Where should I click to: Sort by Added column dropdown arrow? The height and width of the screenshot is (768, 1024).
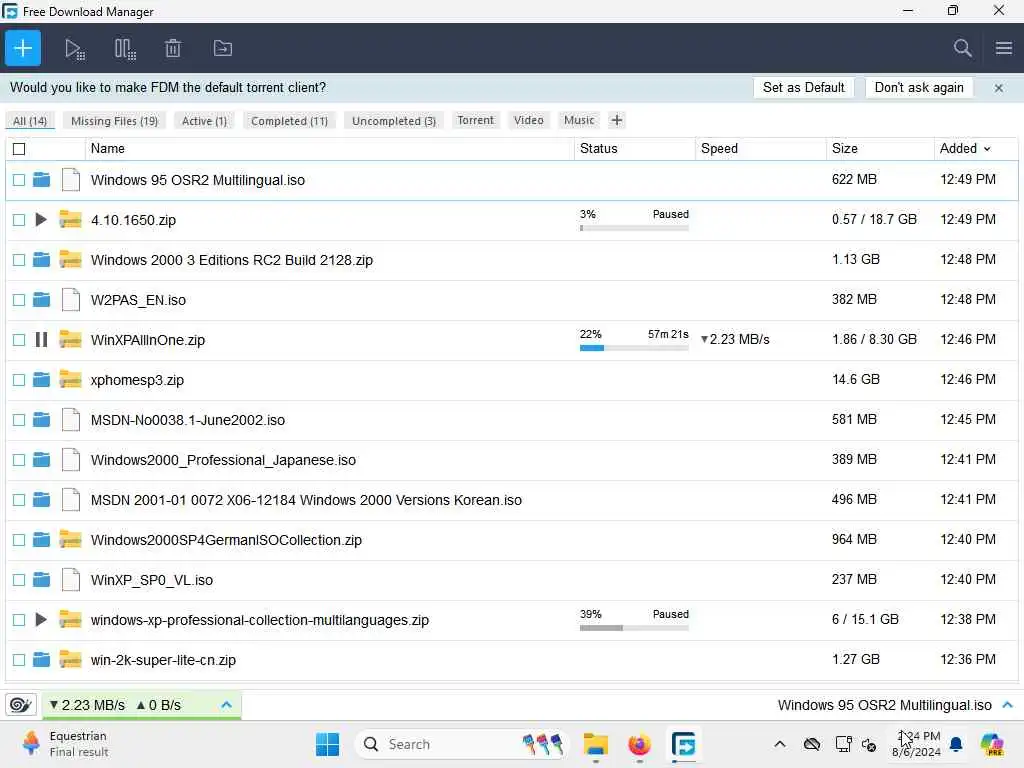(987, 149)
